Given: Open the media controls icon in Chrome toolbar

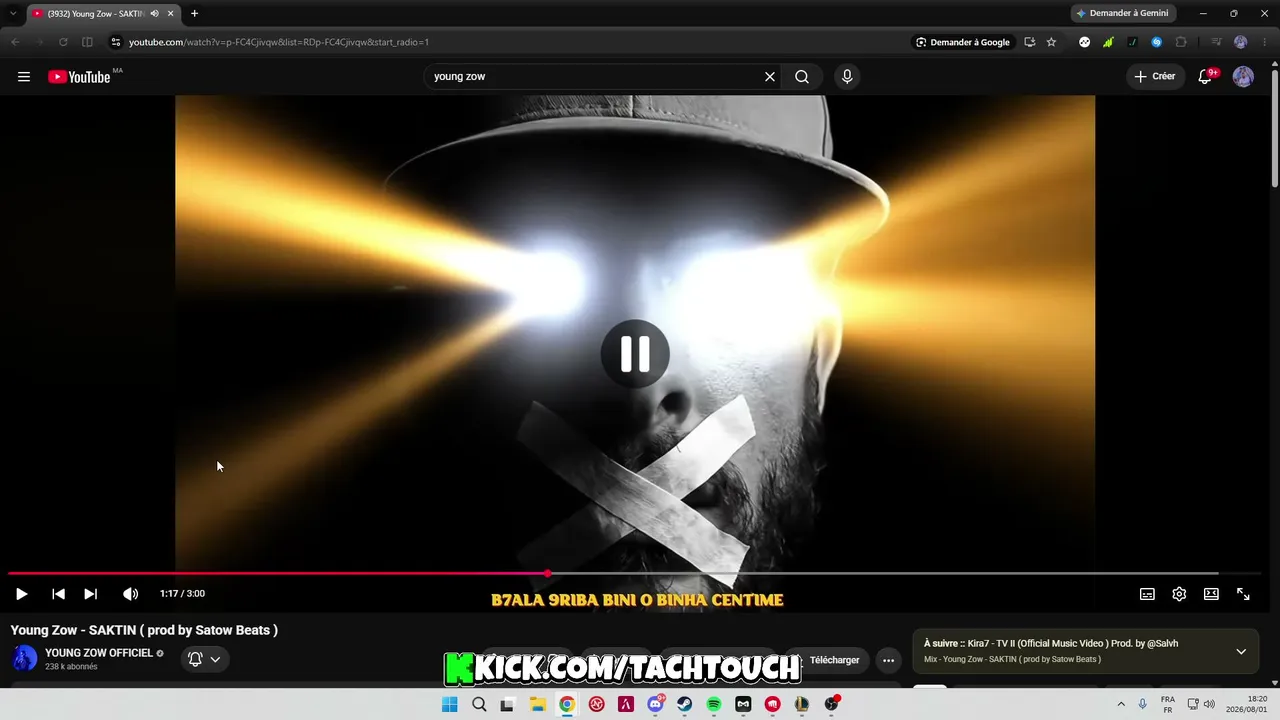Looking at the screenshot, I should click(x=1216, y=42).
